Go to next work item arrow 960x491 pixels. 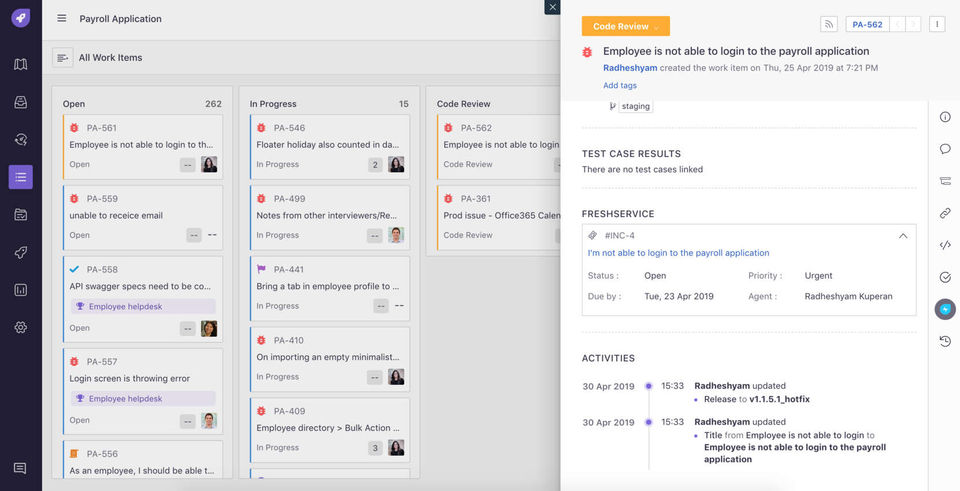click(913, 24)
